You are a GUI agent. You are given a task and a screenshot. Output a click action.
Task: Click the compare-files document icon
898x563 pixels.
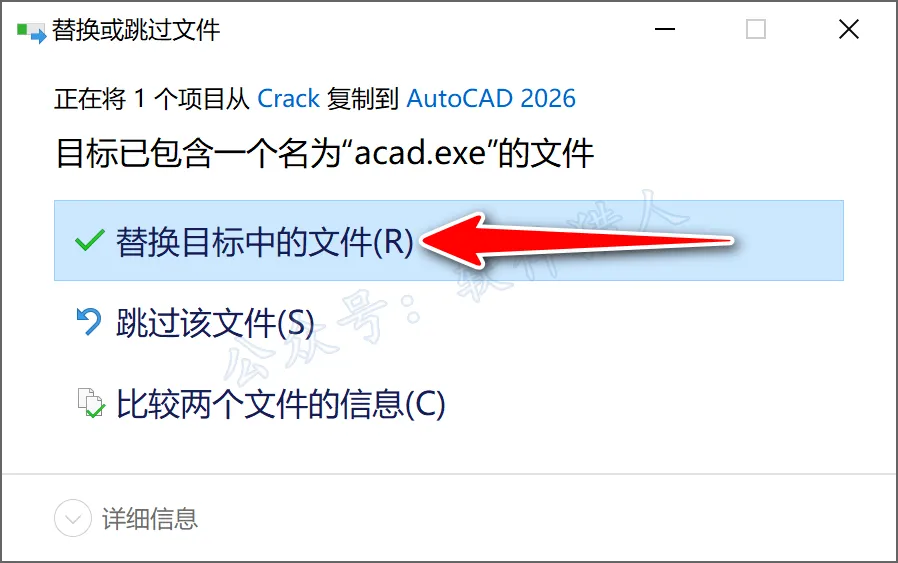[91, 403]
